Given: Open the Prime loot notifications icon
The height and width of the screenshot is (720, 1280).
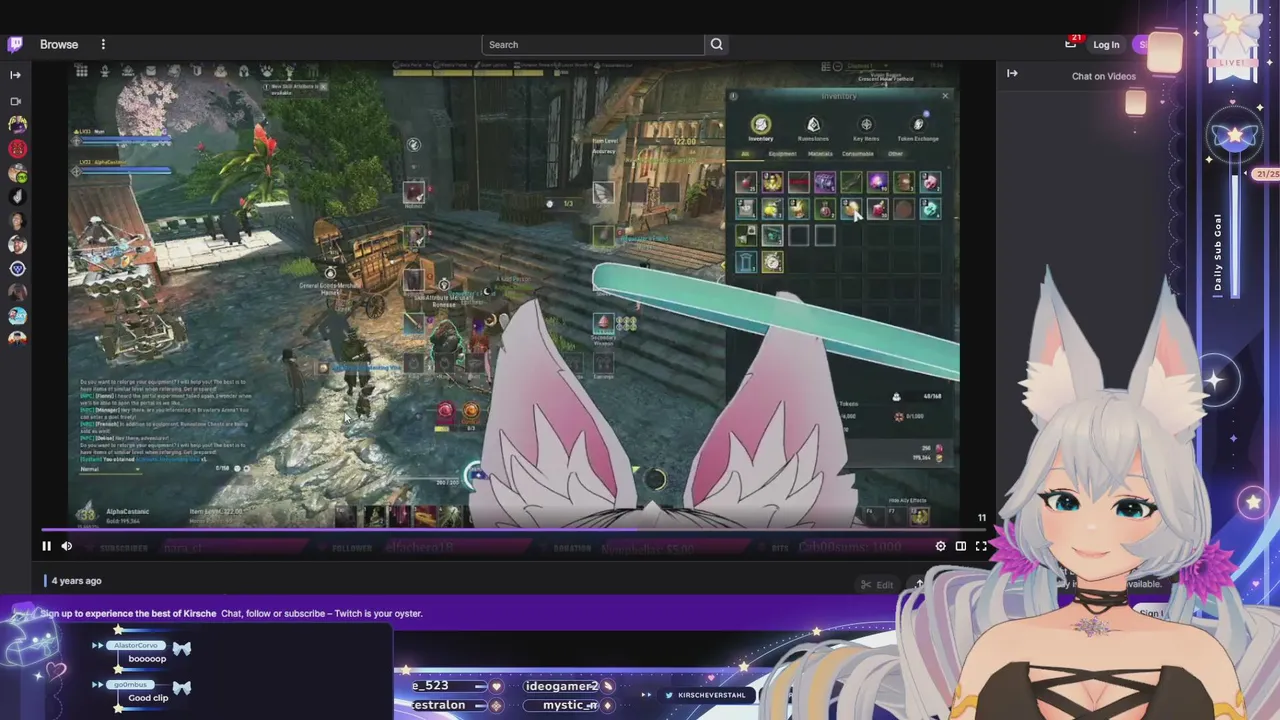Looking at the screenshot, I should [x=1071, y=43].
